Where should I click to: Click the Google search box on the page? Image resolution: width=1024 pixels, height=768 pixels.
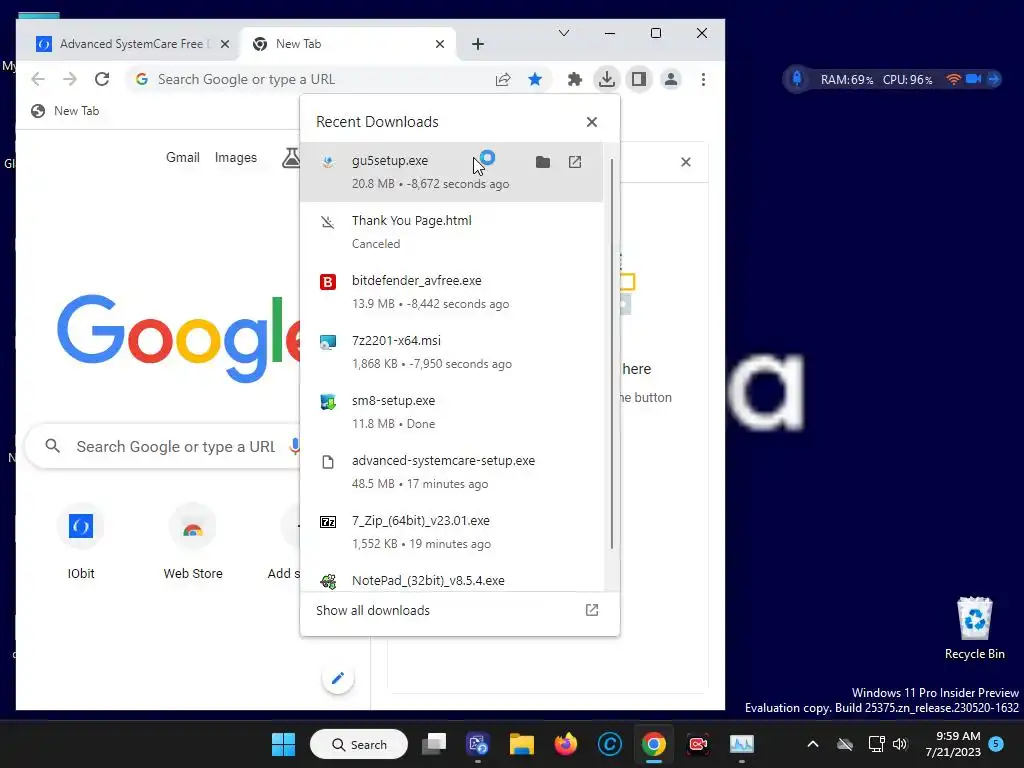tap(163, 447)
